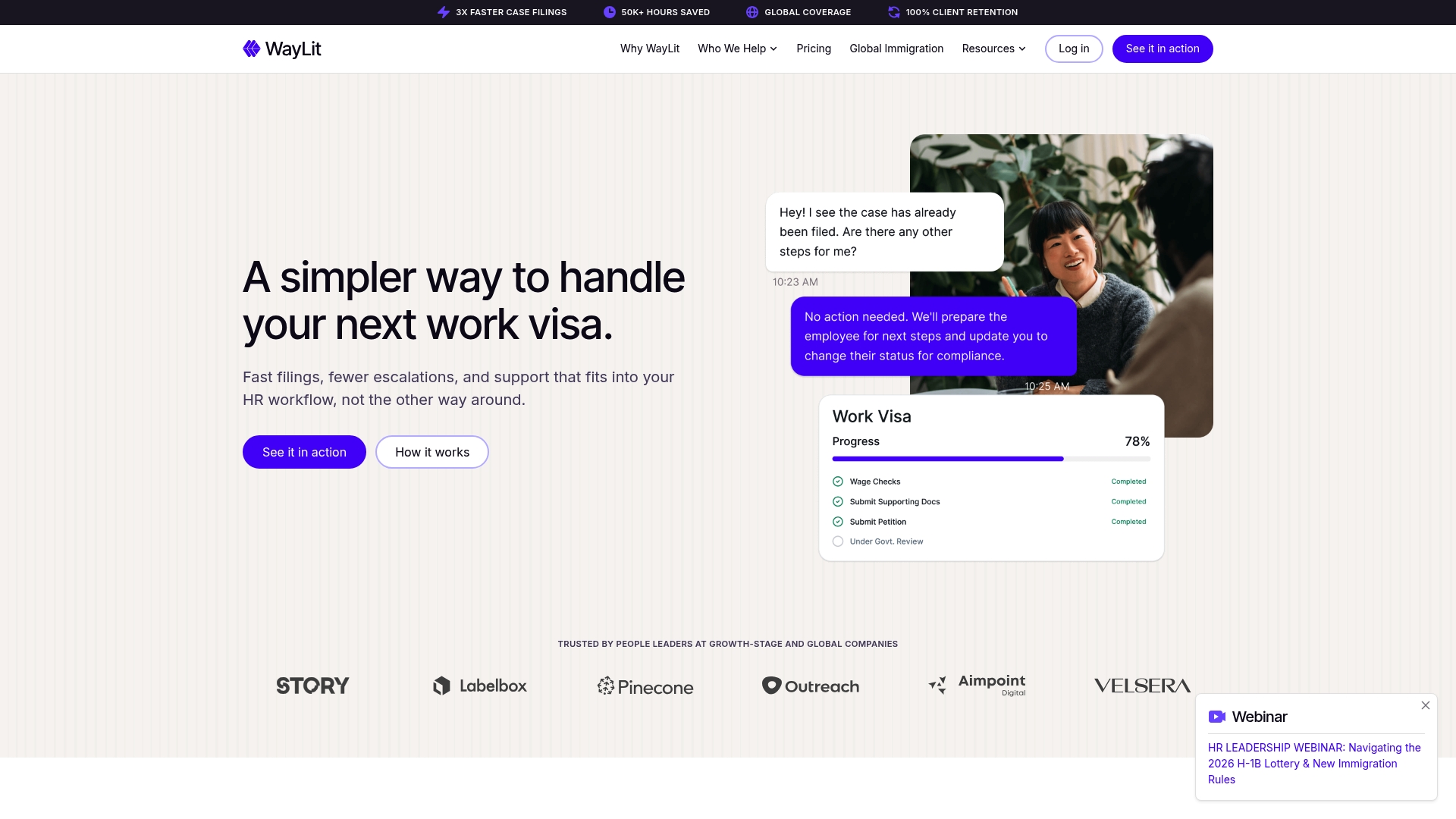
Task: Click the 78% progress value
Action: coord(1137,441)
